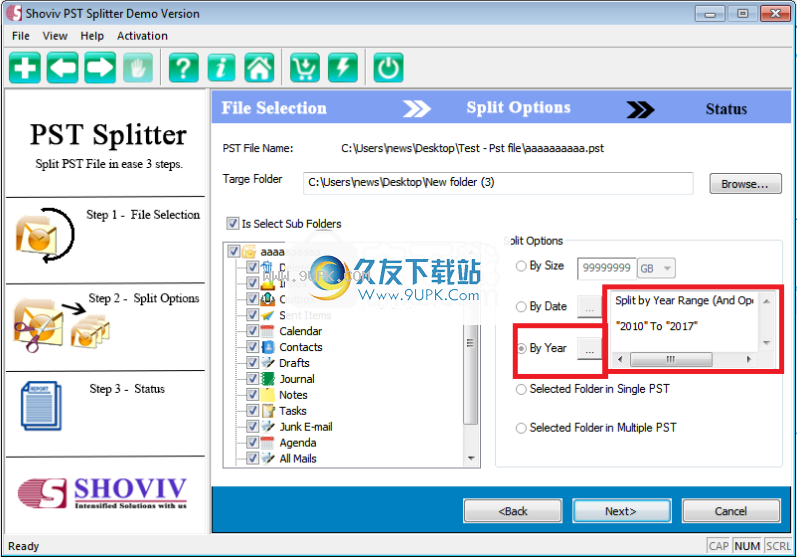The height and width of the screenshot is (557, 797).
Task: Click Step 1 File Selection envelope icon
Action: 44,235
